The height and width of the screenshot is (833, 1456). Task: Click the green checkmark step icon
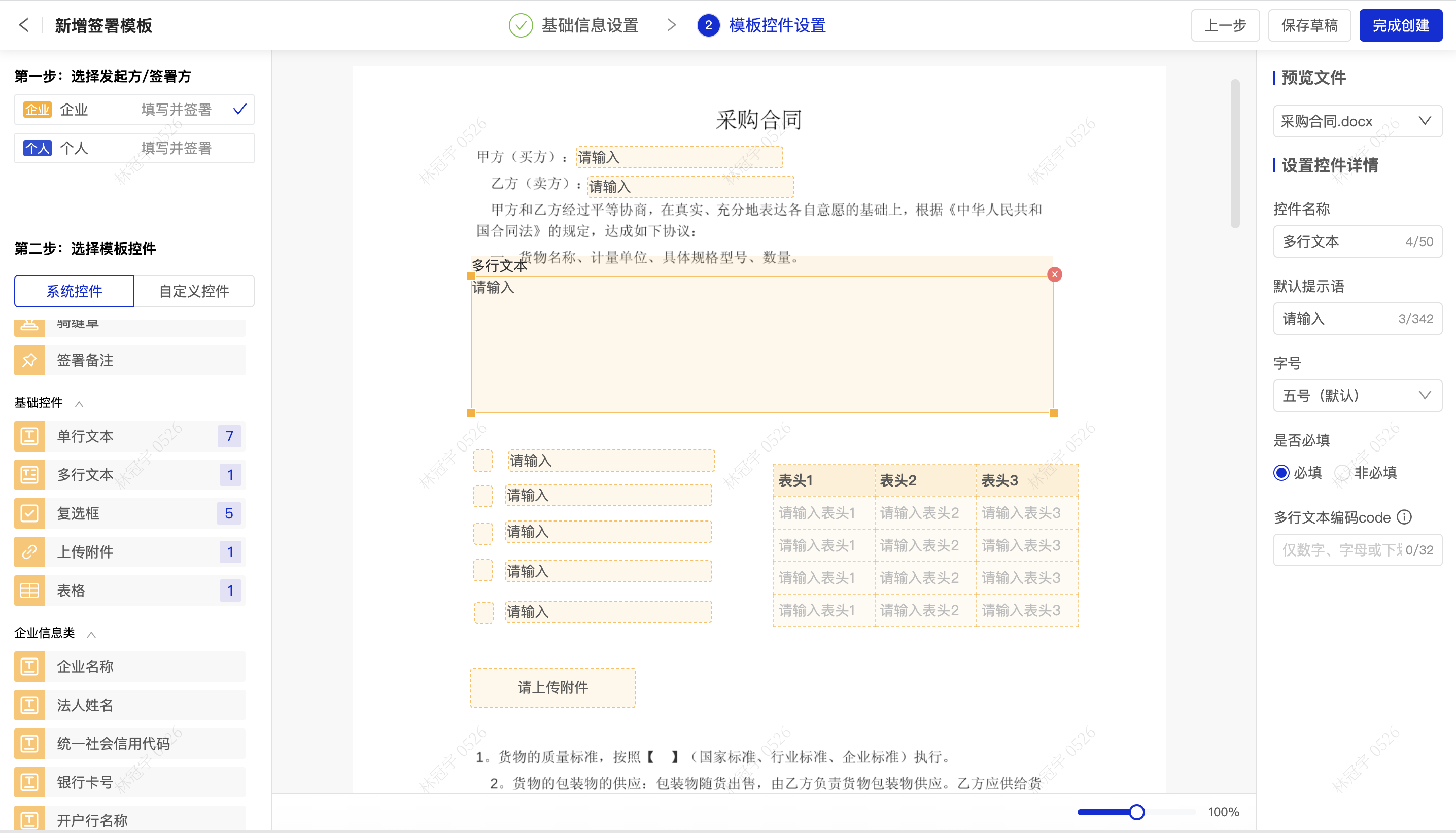[521, 25]
